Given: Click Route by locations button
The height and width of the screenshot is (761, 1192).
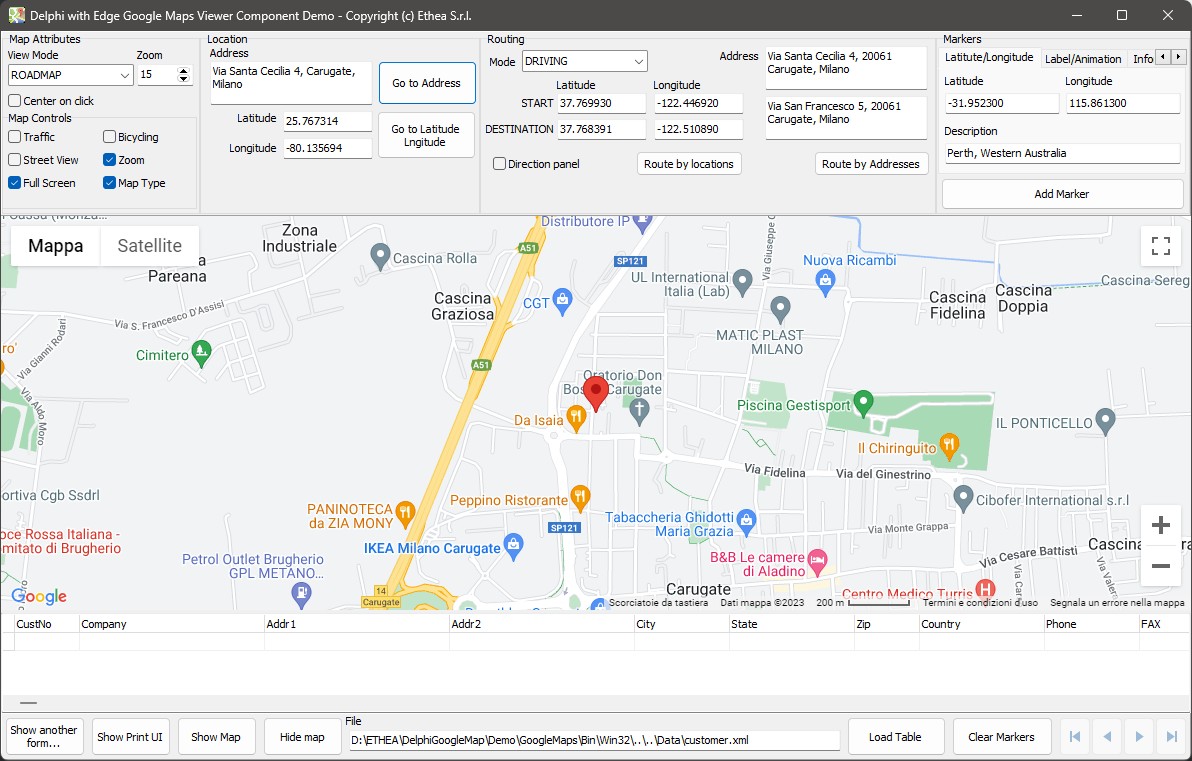Looking at the screenshot, I should (689, 163).
